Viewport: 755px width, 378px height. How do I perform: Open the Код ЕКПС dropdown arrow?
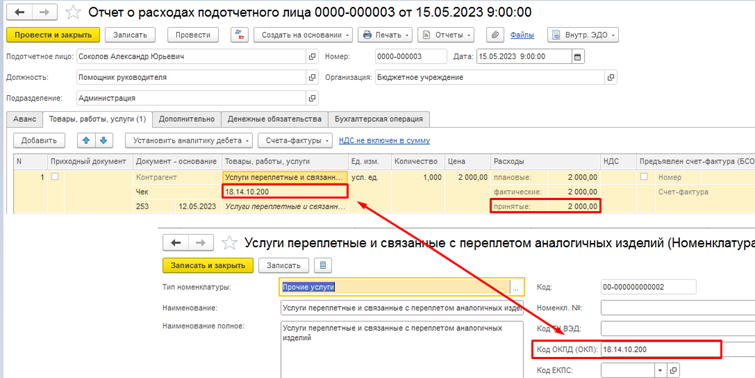coord(659,370)
